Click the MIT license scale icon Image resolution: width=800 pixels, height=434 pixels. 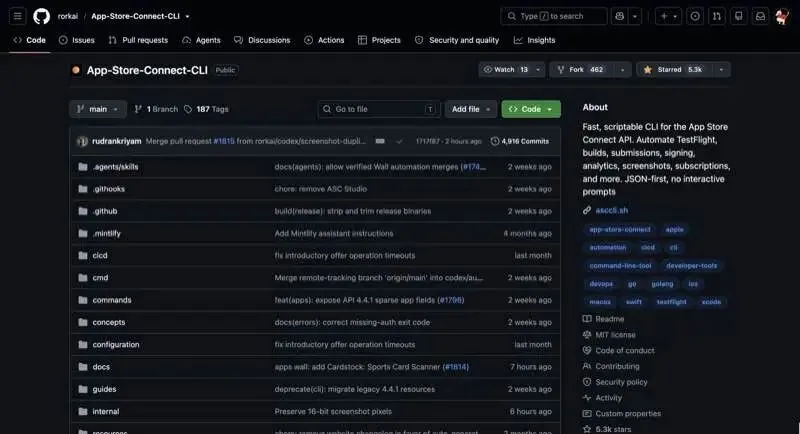coord(587,335)
